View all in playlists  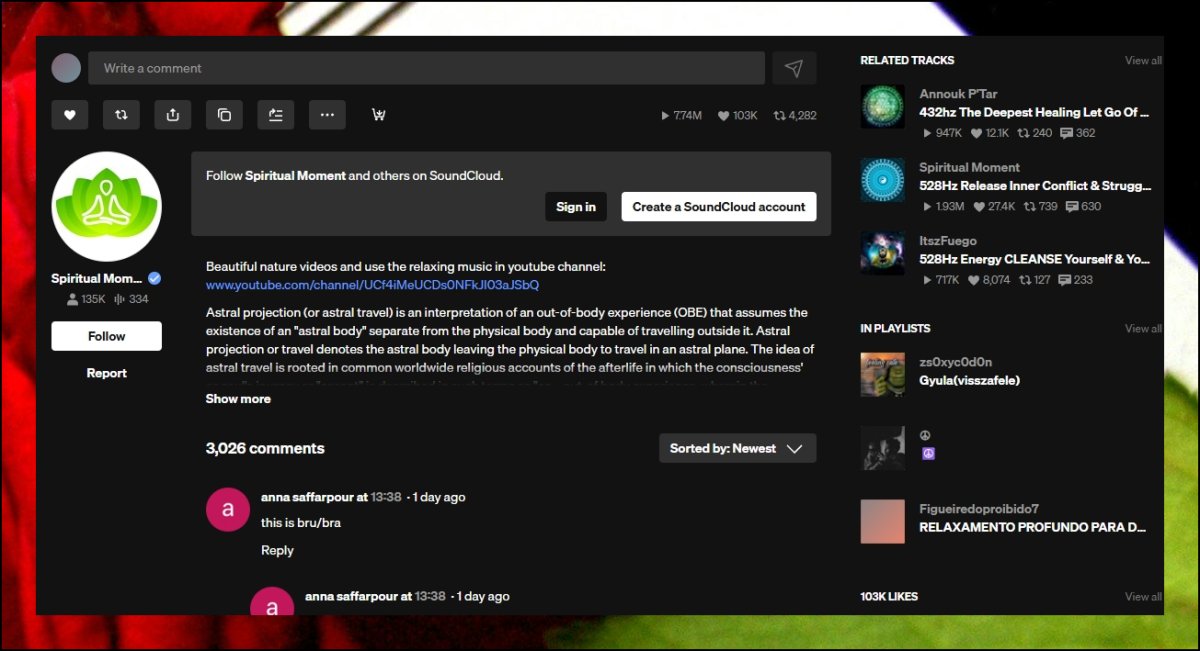pos(1143,328)
